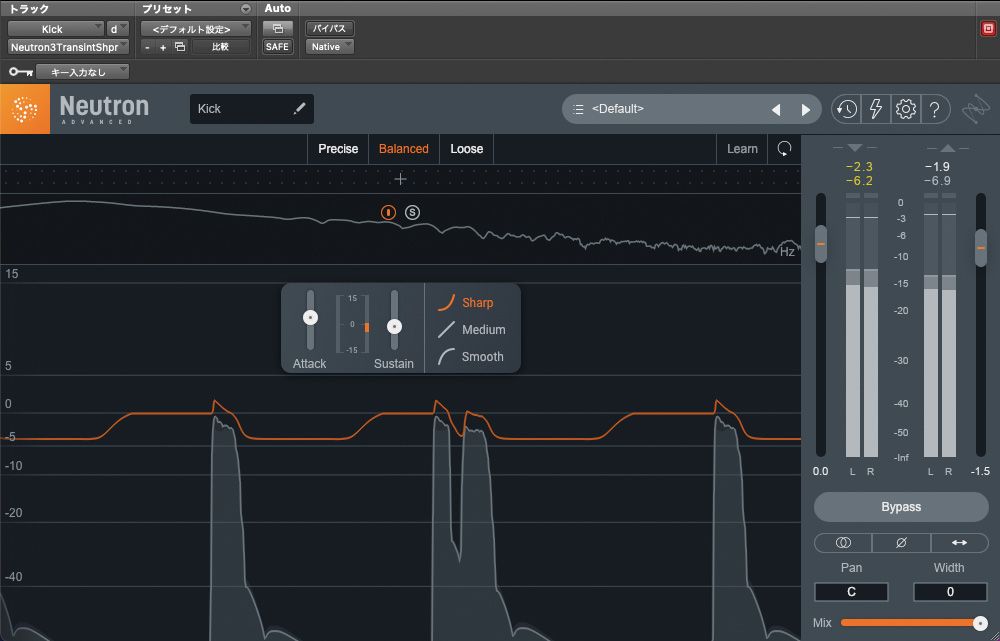Toggle channel sum overlap circles icon

pyautogui.click(x=843, y=543)
